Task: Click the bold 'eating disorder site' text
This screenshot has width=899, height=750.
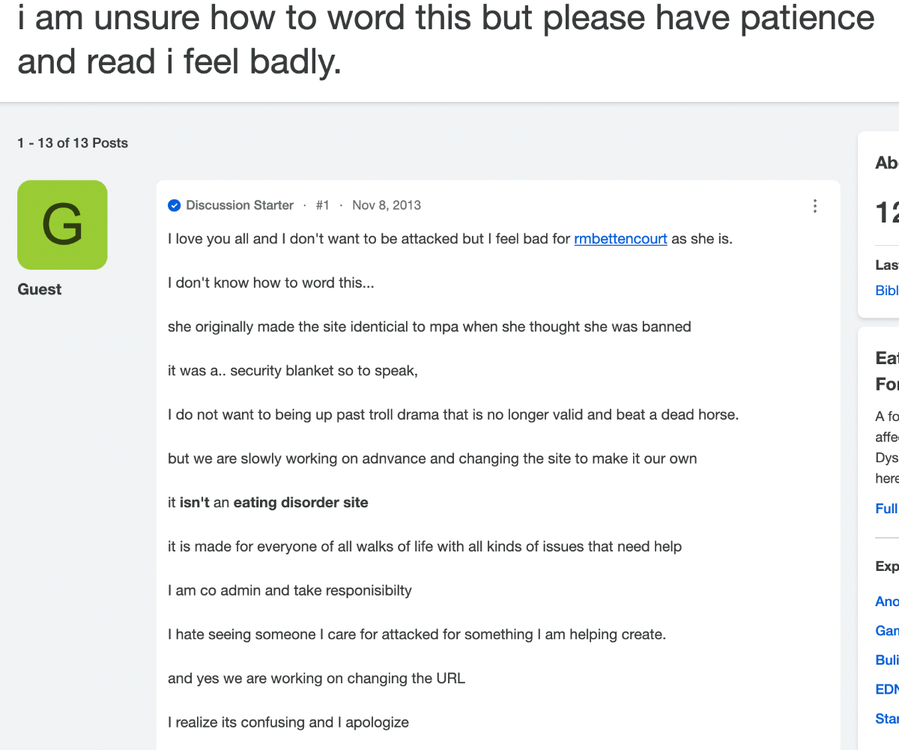Action: pyautogui.click(x=300, y=502)
